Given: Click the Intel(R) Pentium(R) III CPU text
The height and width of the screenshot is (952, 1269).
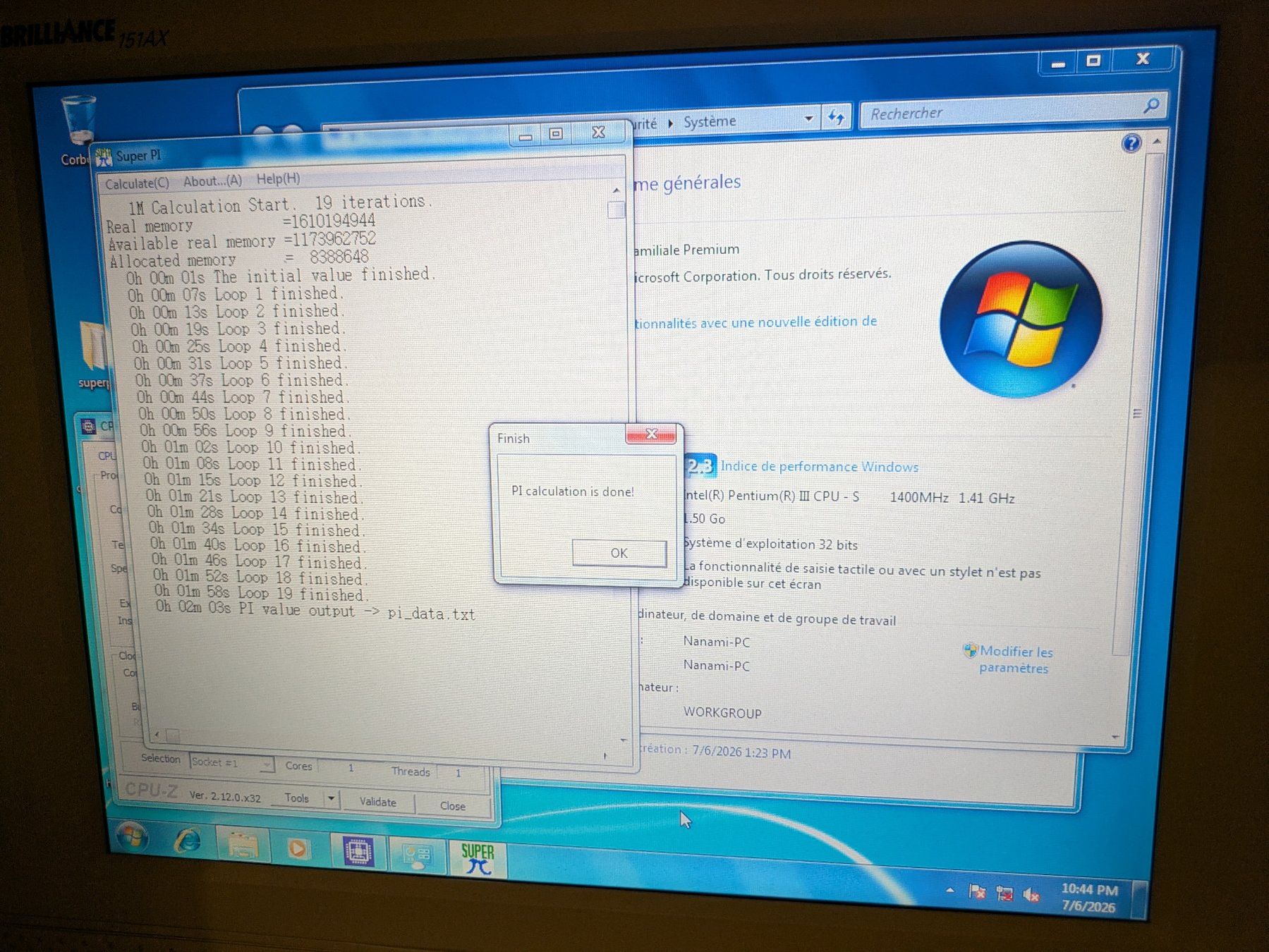Looking at the screenshot, I should (772, 496).
